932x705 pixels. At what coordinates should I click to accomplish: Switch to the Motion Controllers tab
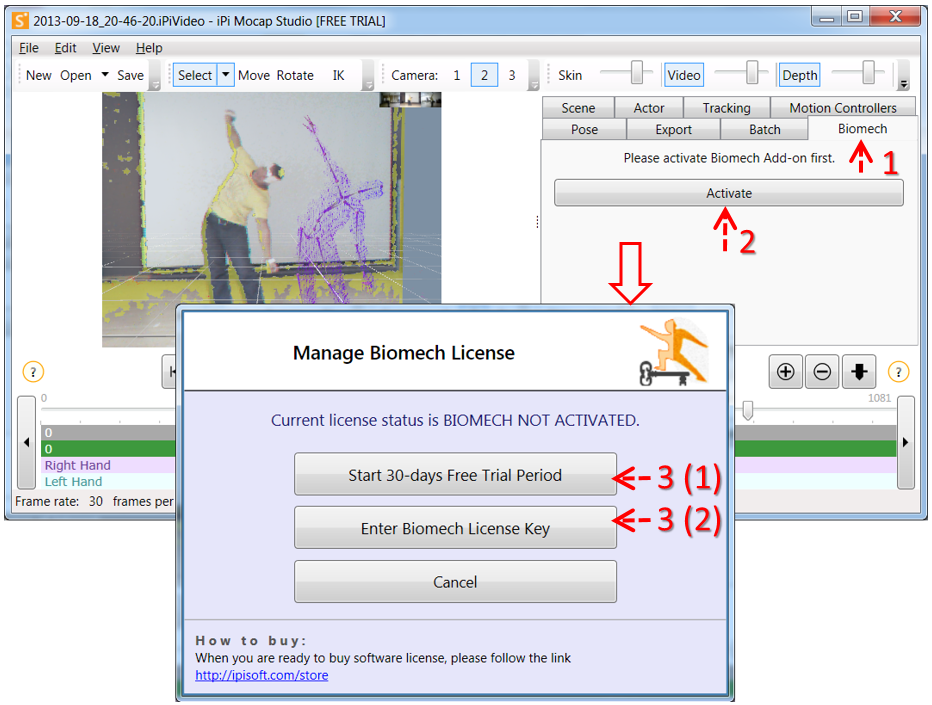coord(843,108)
